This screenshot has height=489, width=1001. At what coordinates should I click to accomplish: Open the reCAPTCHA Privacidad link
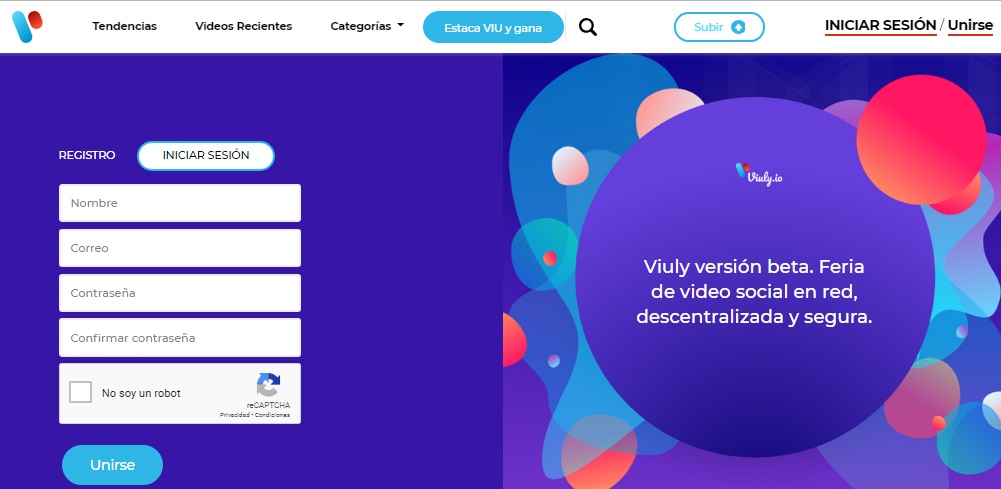[234, 415]
